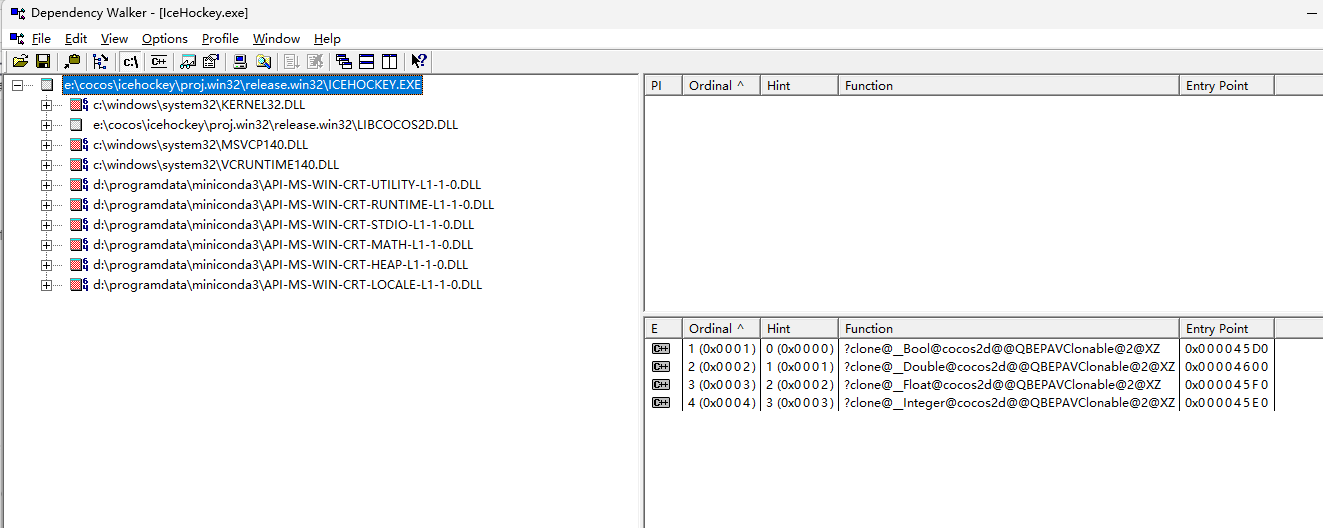1323x528 pixels.
Task: Minimize the Dependency Walker window
Action: tap(1310, 13)
